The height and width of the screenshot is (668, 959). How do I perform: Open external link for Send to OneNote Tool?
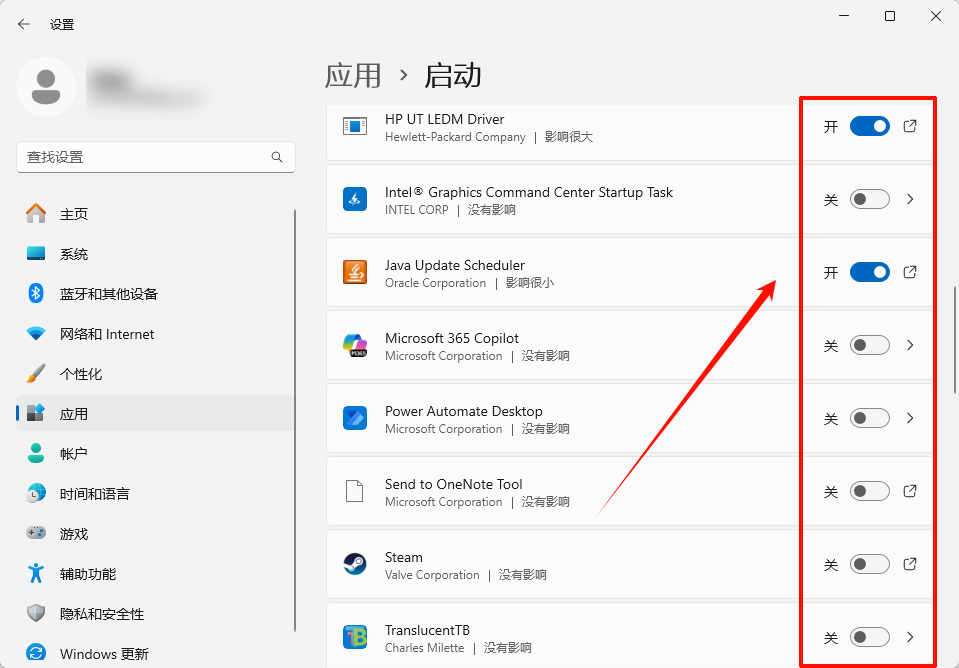(910, 491)
